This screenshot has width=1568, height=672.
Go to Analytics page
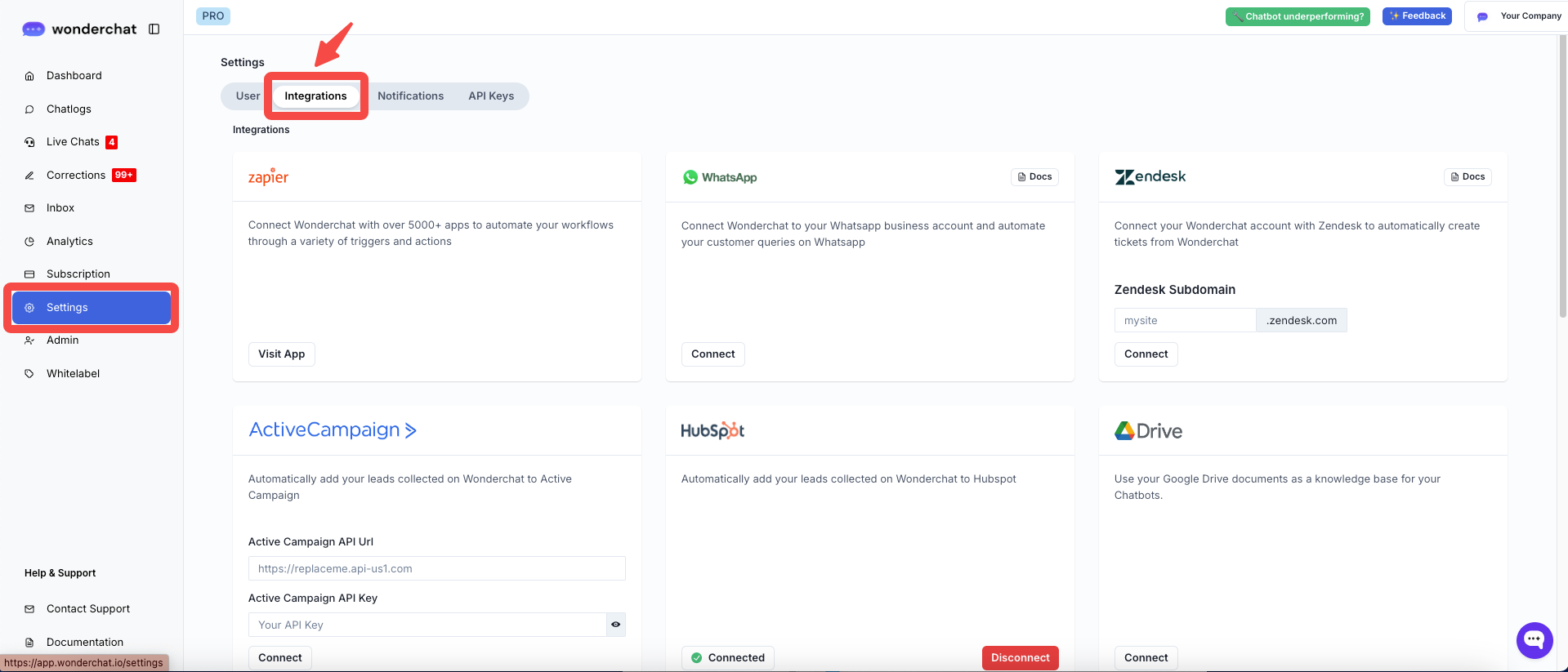click(x=69, y=242)
